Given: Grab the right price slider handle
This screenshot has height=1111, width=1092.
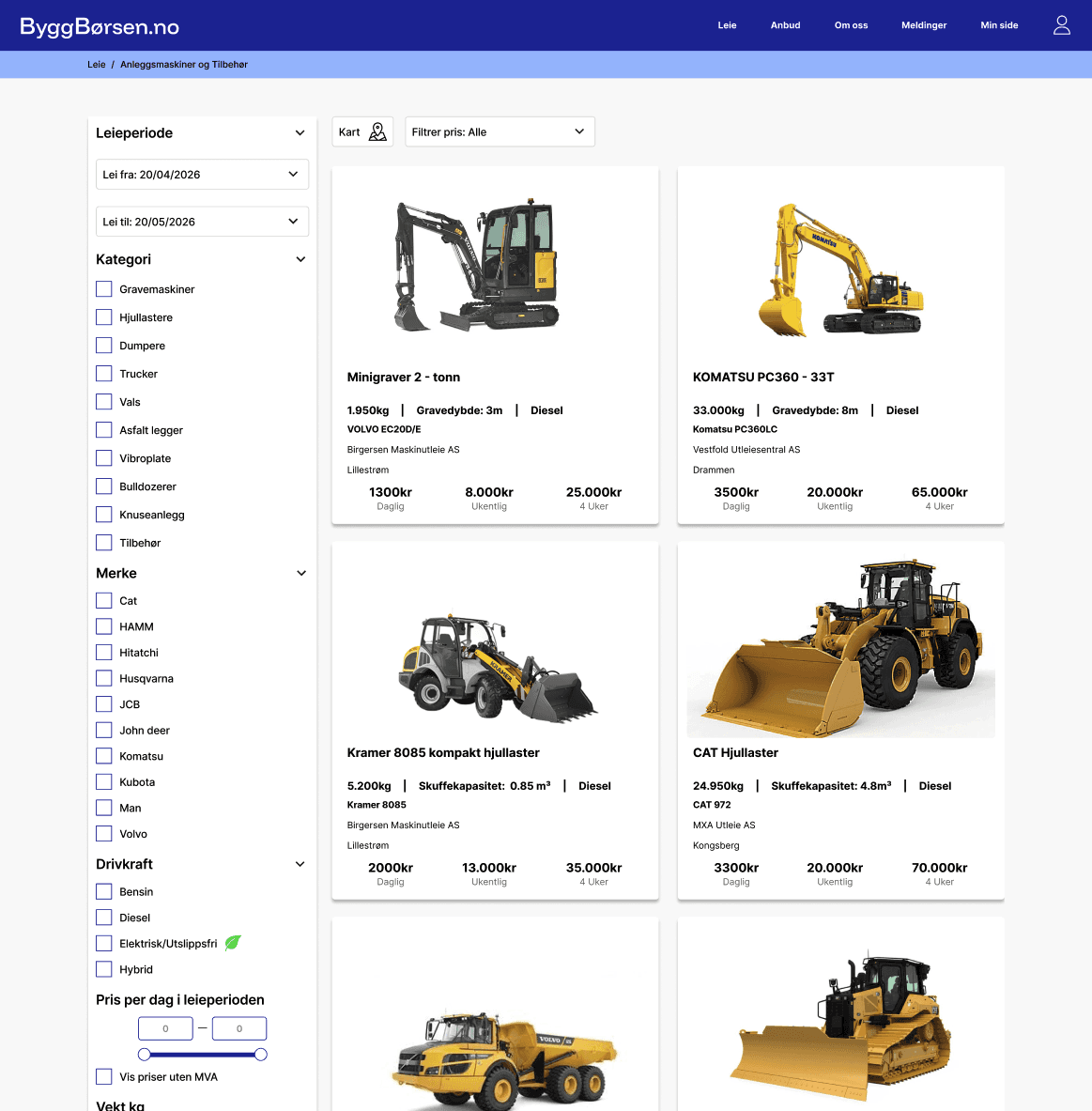Looking at the screenshot, I should 261,1055.
